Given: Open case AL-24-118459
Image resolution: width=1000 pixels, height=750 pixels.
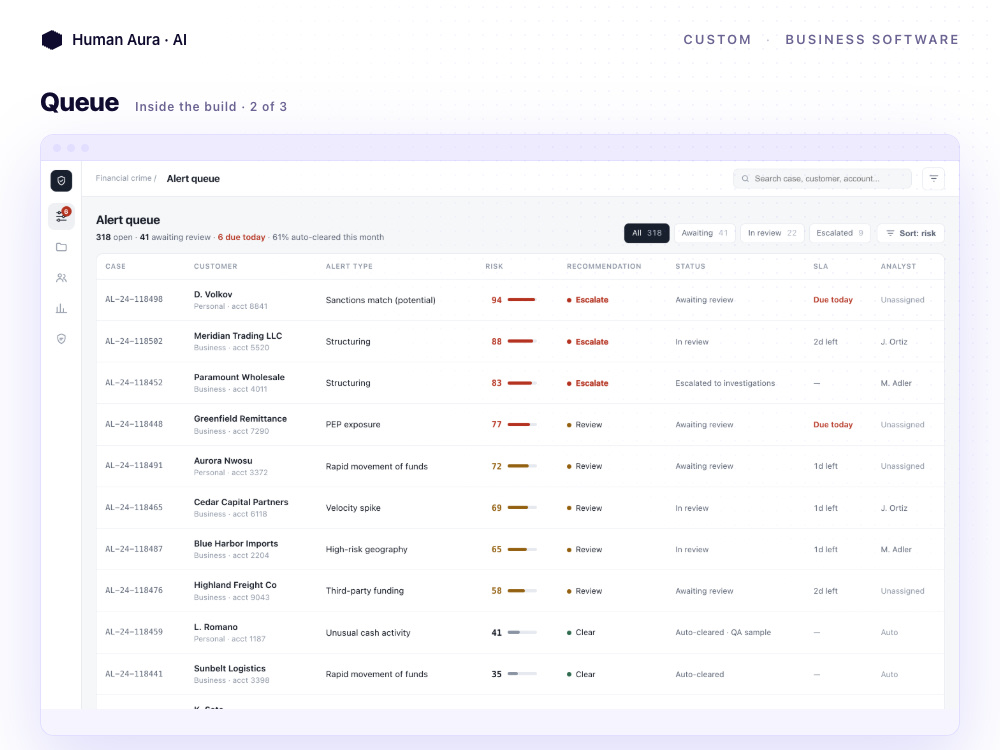Looking at the screenshot, I should tap(134, 632).
